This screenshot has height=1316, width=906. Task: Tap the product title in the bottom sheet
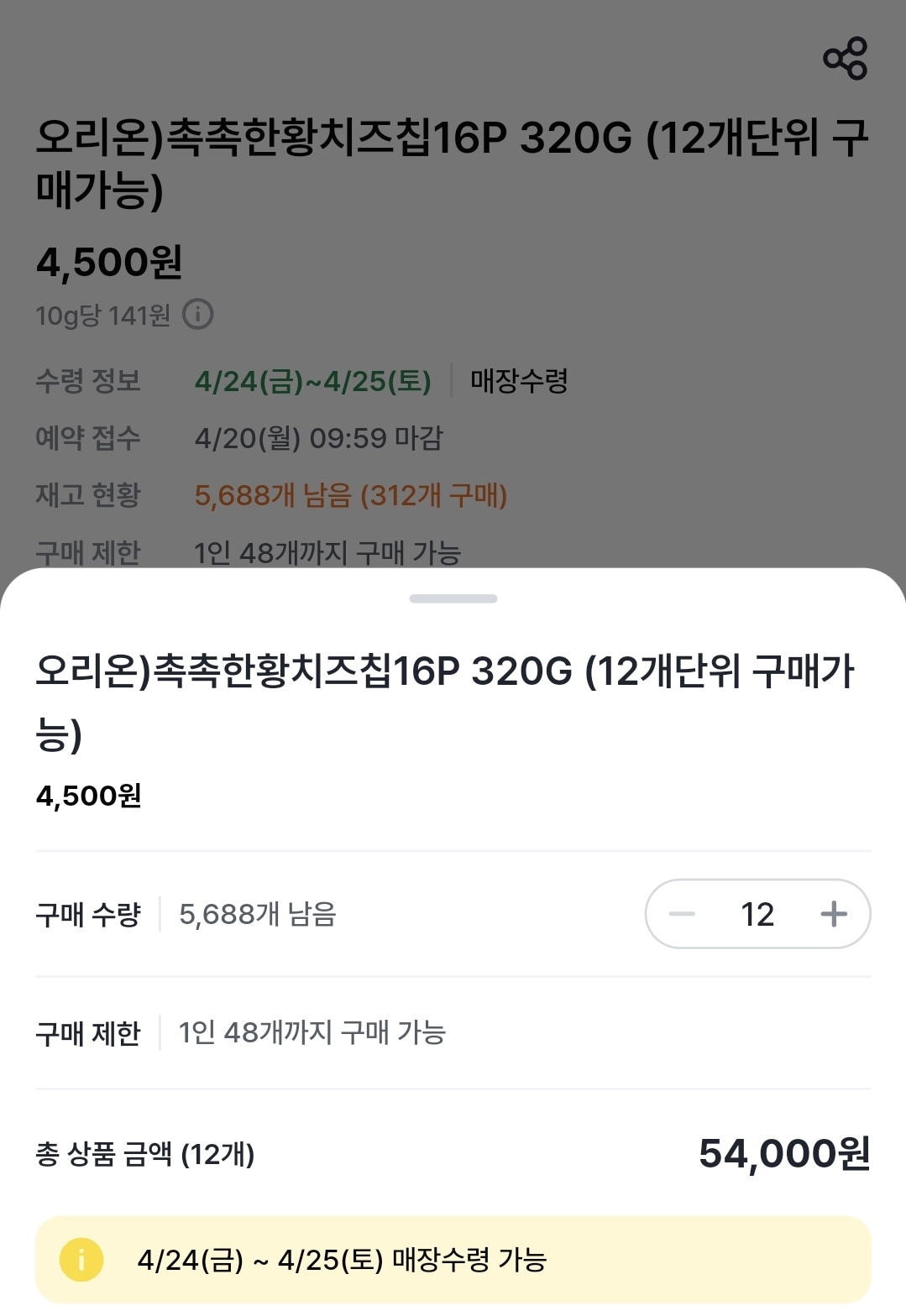(x=445, y=699)
